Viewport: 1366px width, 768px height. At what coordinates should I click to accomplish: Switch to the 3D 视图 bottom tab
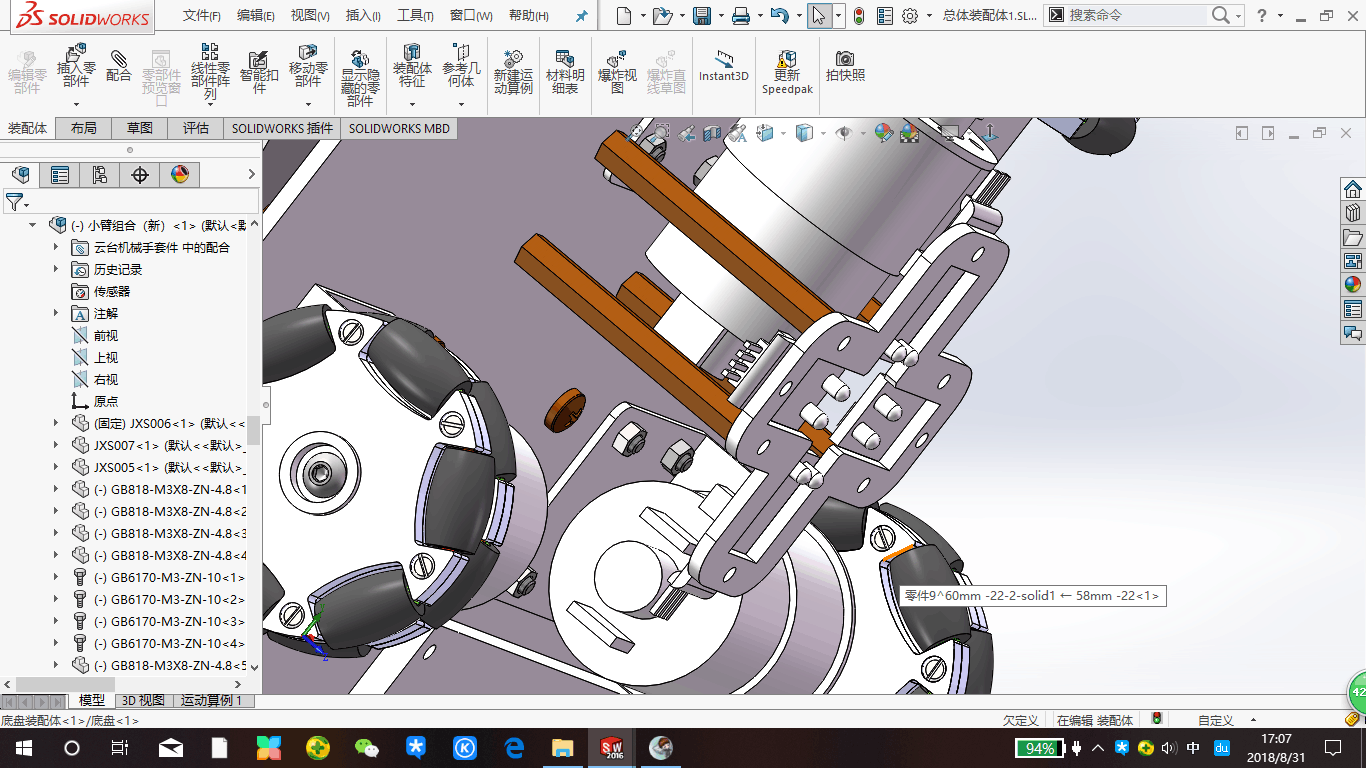(144, 701)
